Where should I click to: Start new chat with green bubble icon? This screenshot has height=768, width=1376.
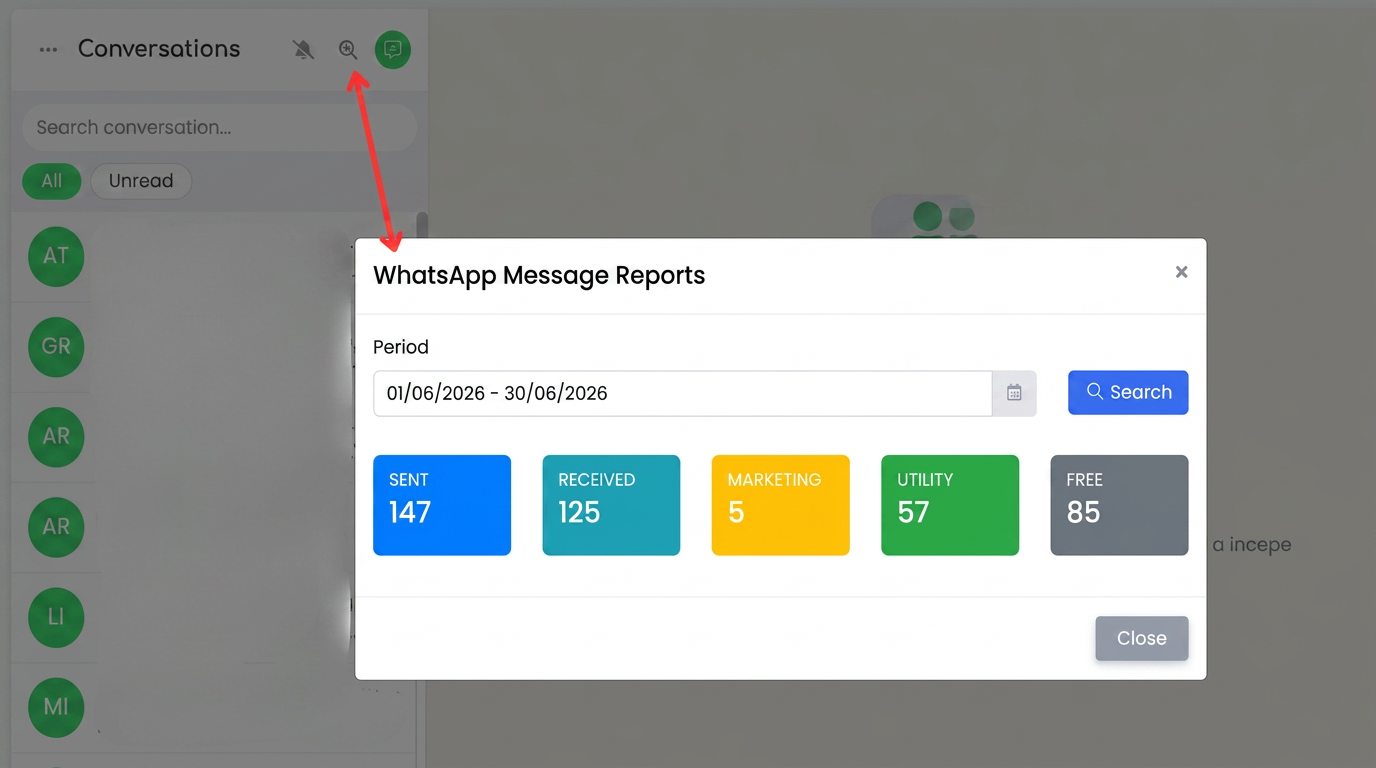[x=393, y=50]
